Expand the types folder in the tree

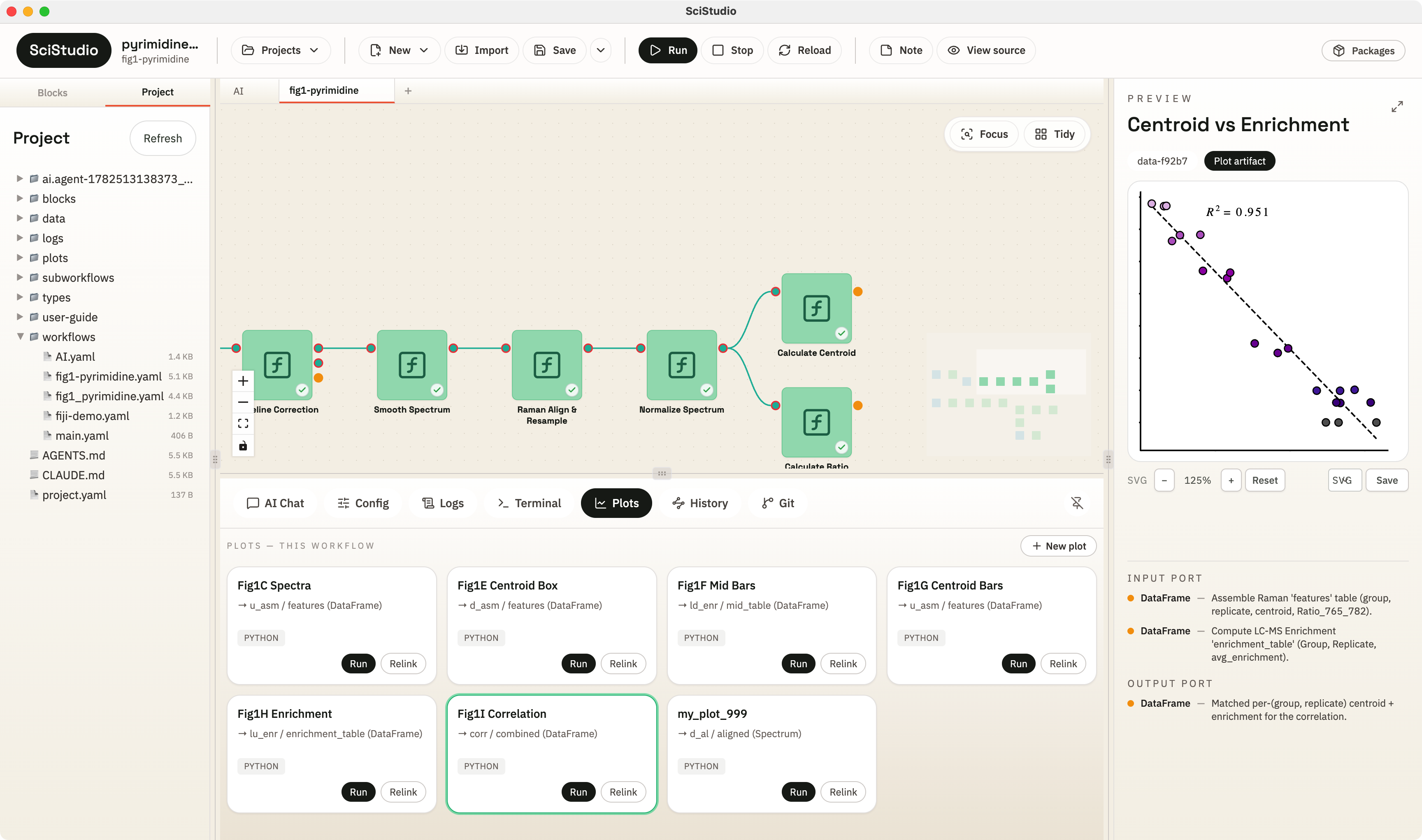click(x=20, y=297)
